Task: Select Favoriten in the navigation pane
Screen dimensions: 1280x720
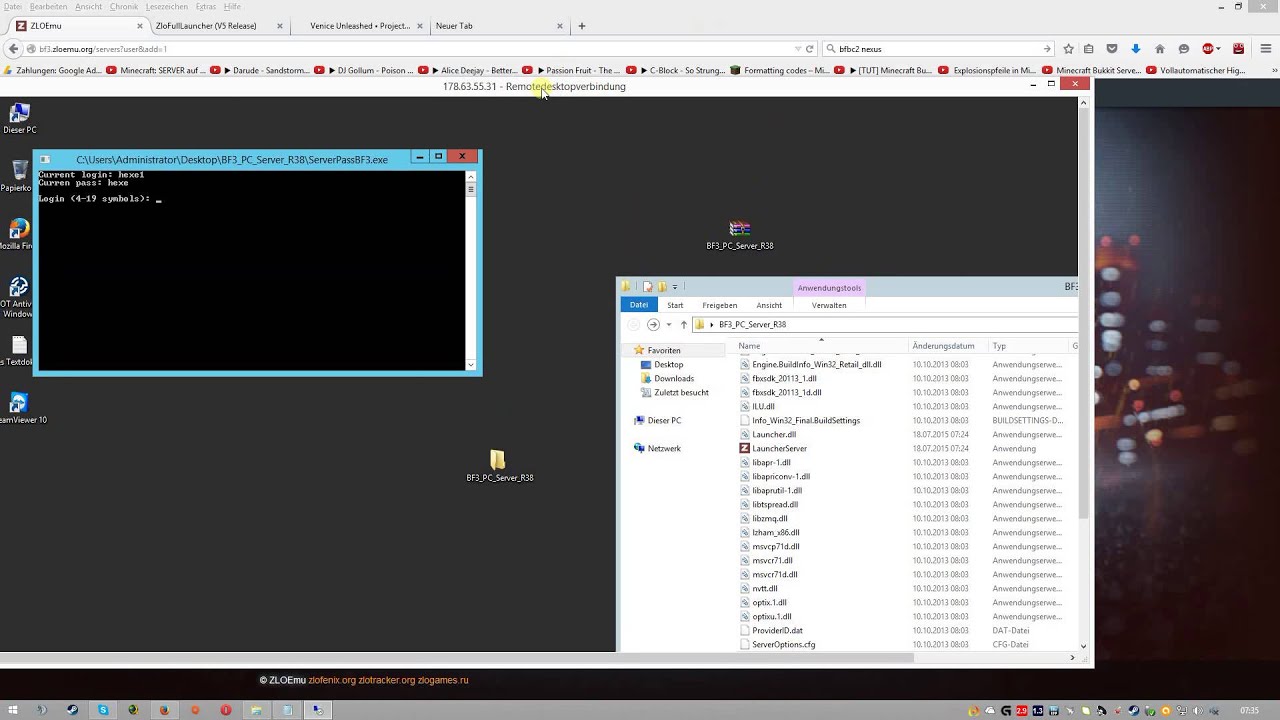Action: (664, 350)
